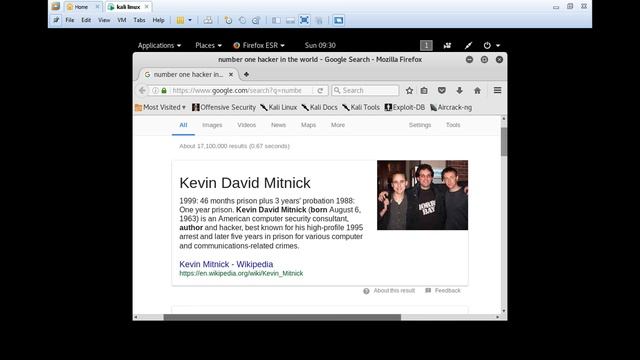Open Kali Applications menu
Viewport: 640px width, 360px height.
pos(159,45)
